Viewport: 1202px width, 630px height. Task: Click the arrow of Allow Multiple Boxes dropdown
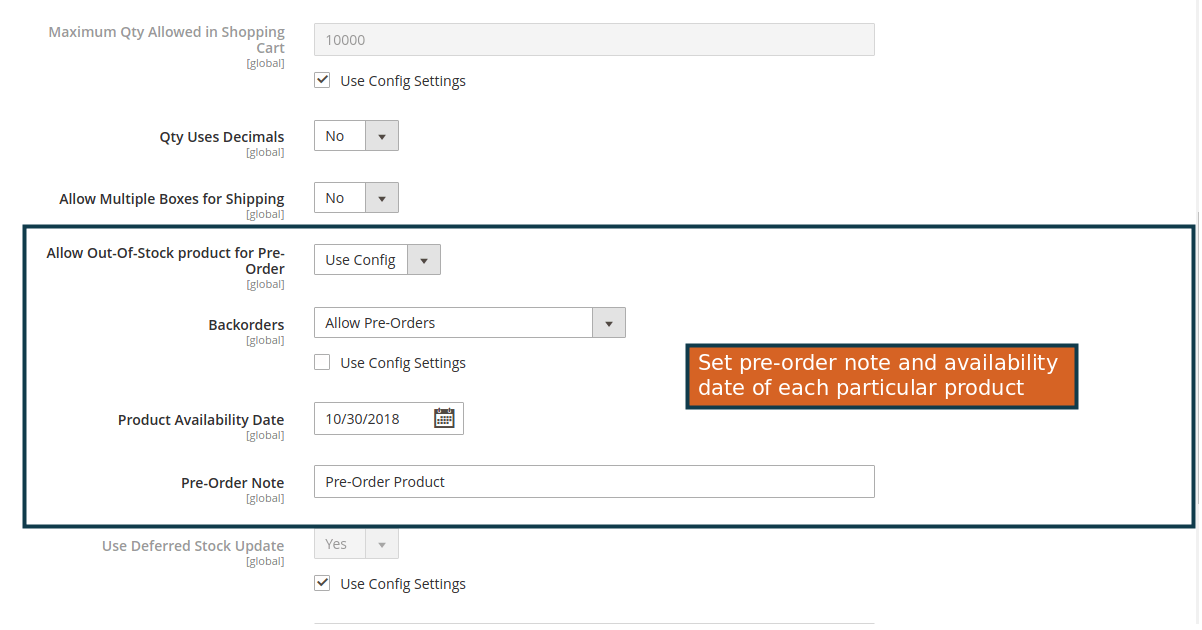tap(381, 198)
